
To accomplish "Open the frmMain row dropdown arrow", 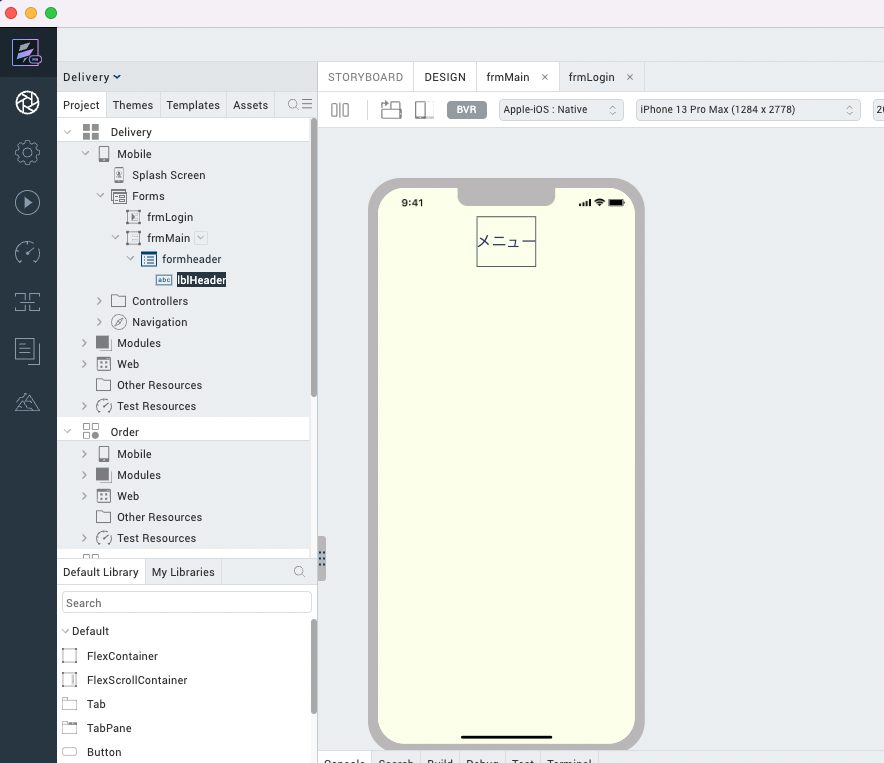I will (x=201, y=238).
